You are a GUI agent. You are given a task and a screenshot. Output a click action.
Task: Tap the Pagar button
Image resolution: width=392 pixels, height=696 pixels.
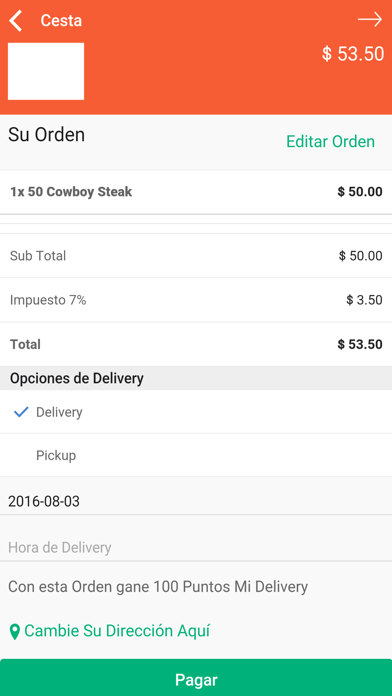tap(196, 678)
